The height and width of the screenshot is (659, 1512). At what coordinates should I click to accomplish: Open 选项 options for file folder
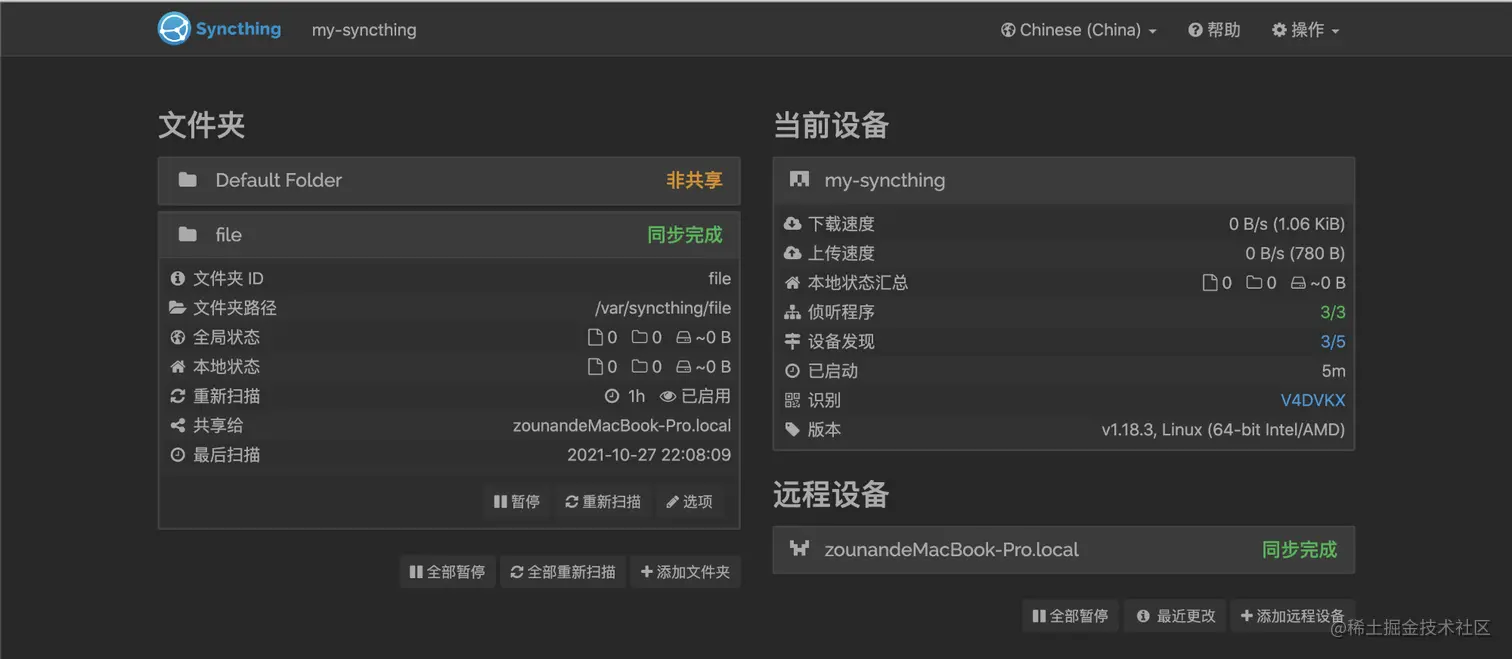point(689,502)
